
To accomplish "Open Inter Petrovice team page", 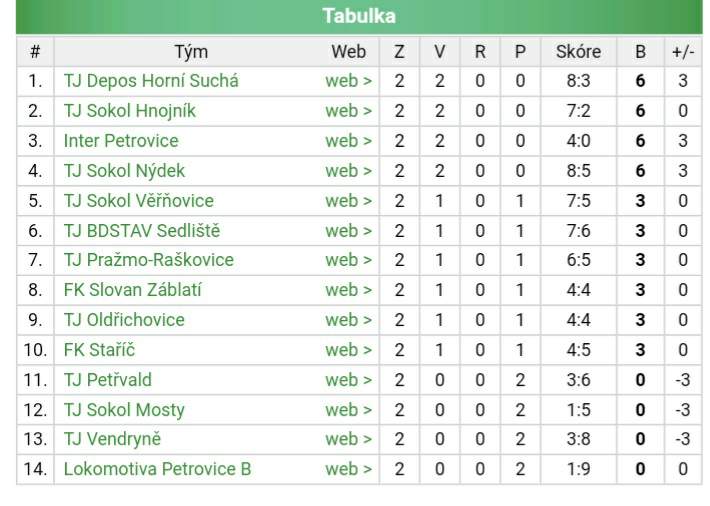I will (x=120, y=141).
